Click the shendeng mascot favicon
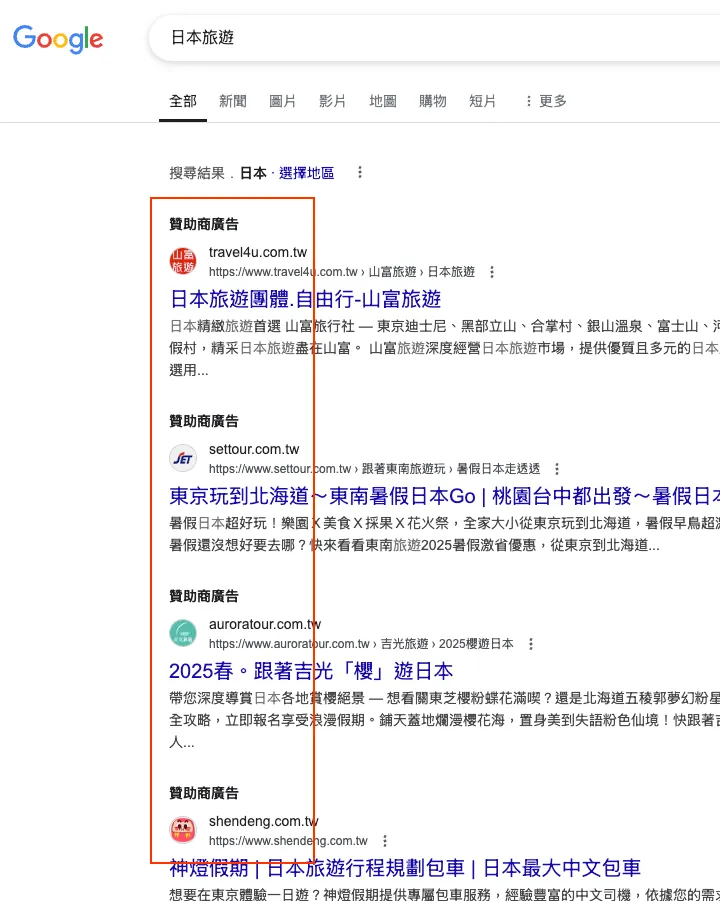The height and width of the screenshot is (901, 720). (183, 830)
